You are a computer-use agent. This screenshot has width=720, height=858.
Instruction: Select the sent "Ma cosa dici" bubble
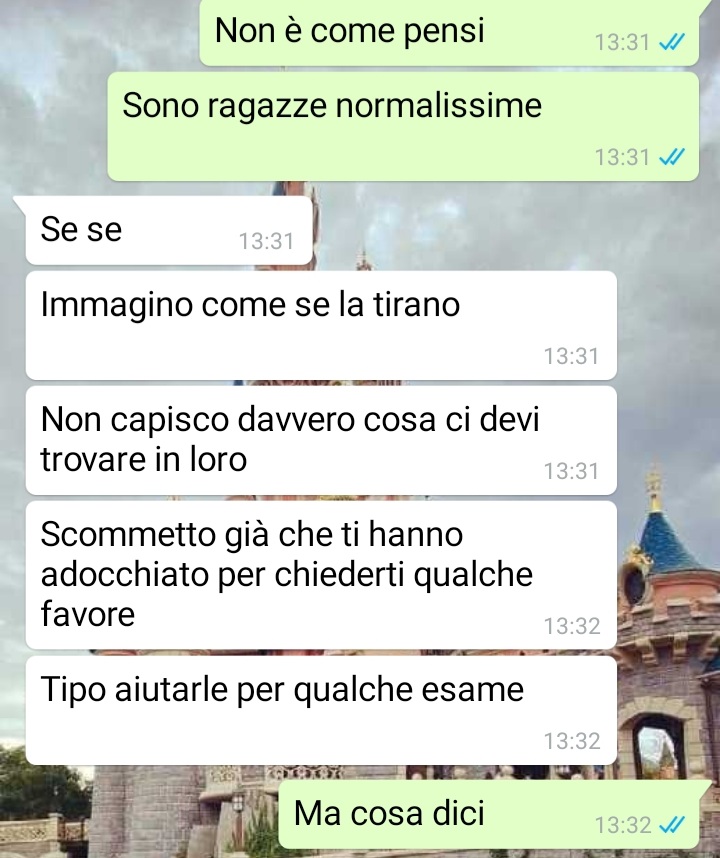tap(489, 814)
